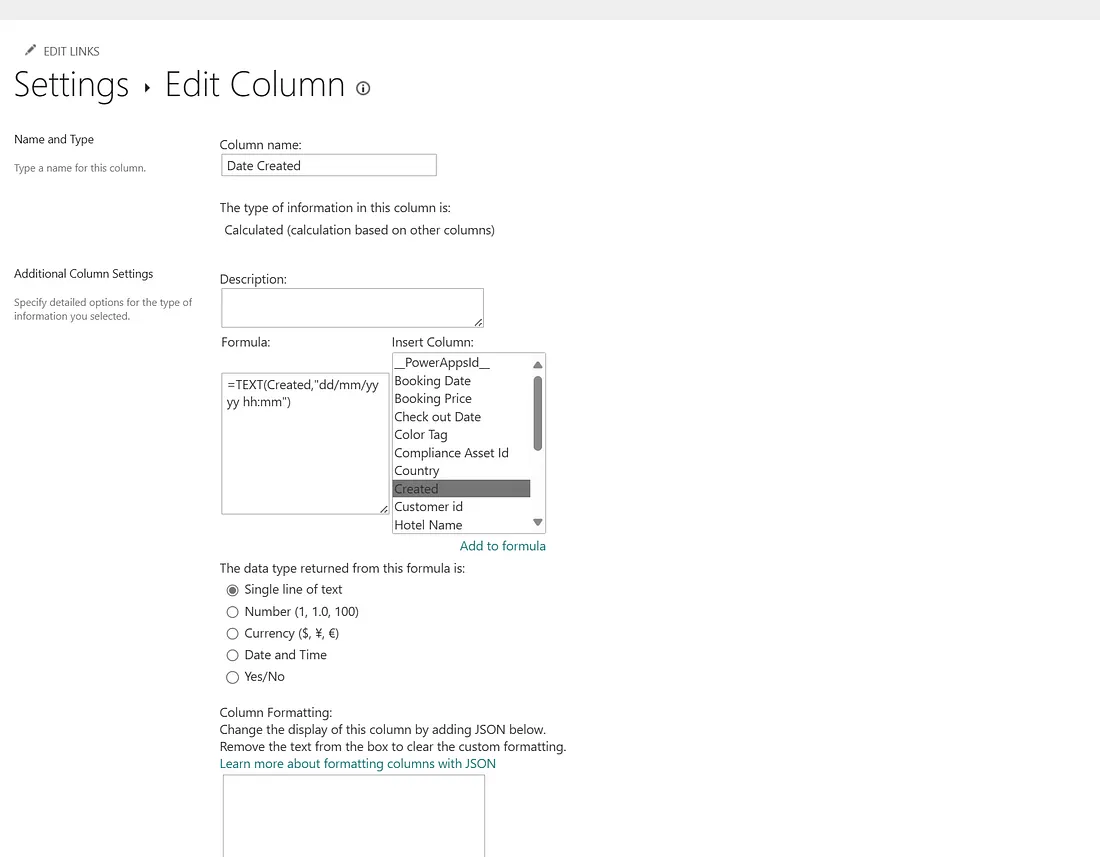Image resolution: width=1100 pixels, height=857 pixels.
Task: Choose Check out Date from column list
Action: (x=437, y=417)
